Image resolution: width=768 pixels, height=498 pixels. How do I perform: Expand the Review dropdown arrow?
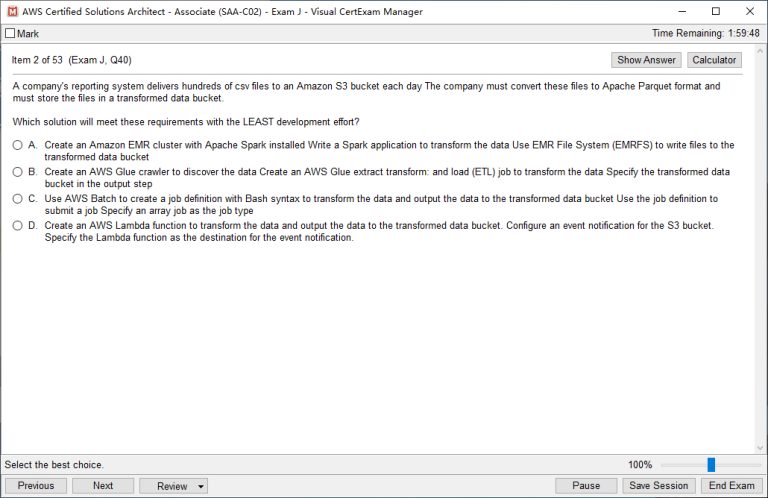(202, 486)
